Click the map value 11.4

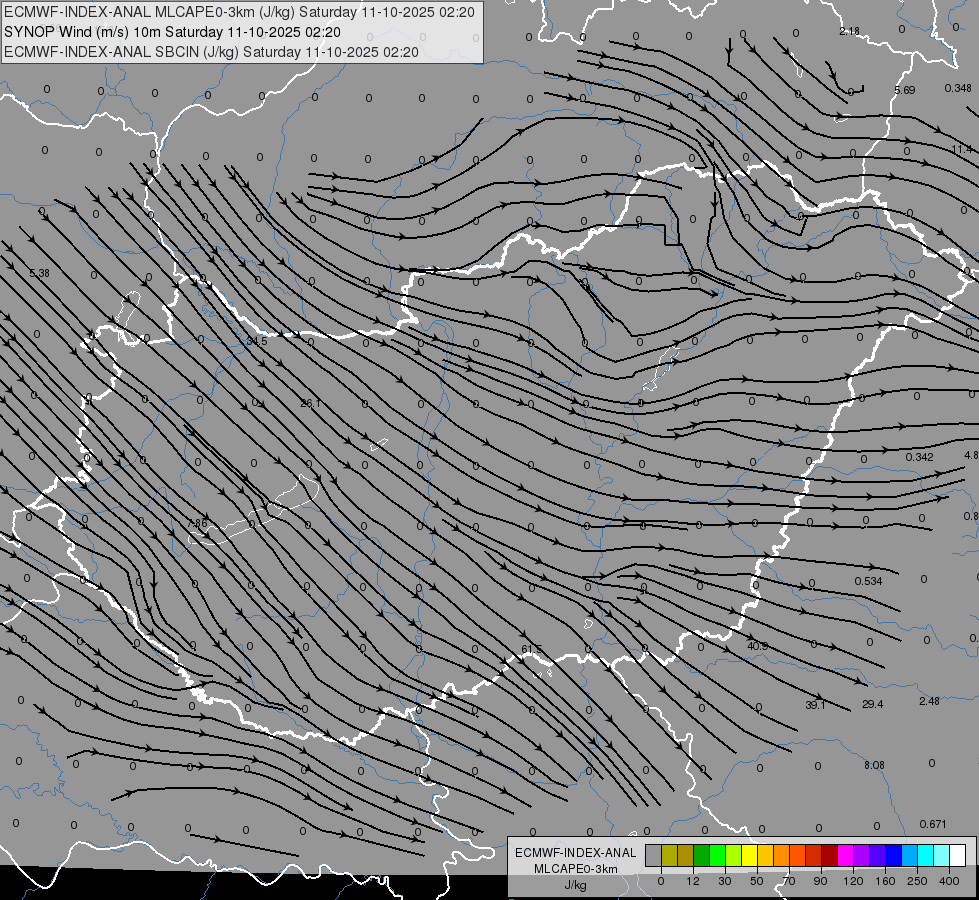point(962,149)
